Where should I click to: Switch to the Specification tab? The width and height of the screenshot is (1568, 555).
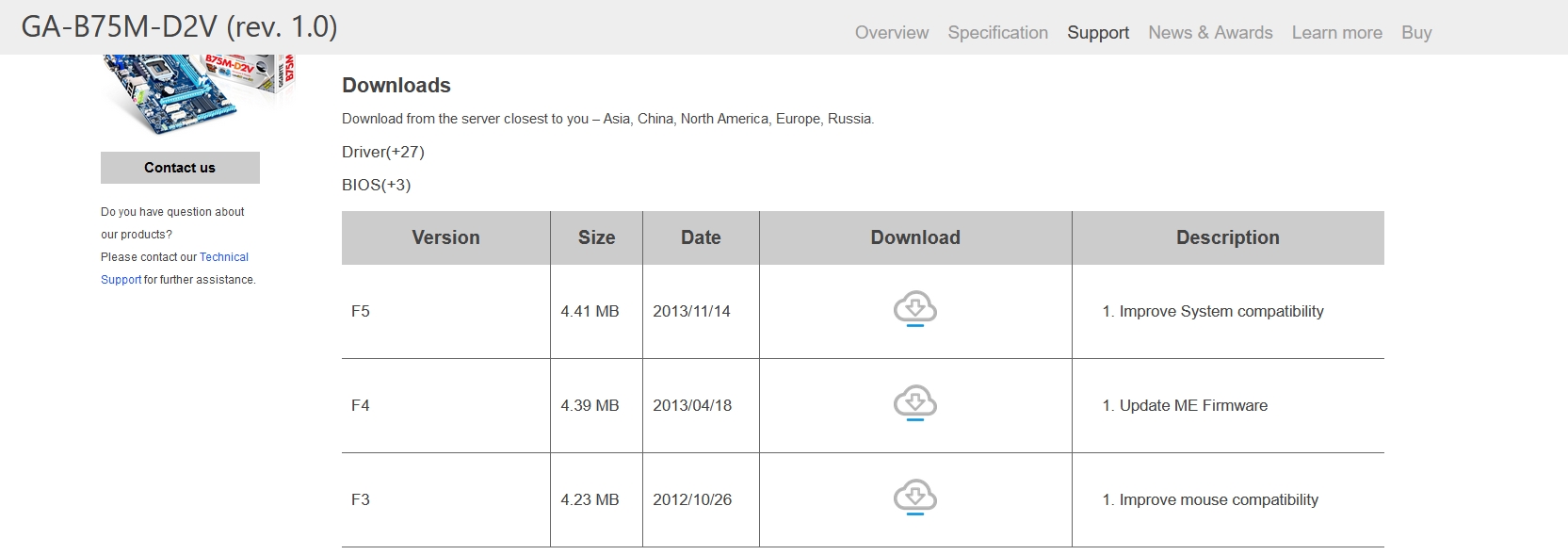pos(997,32)
